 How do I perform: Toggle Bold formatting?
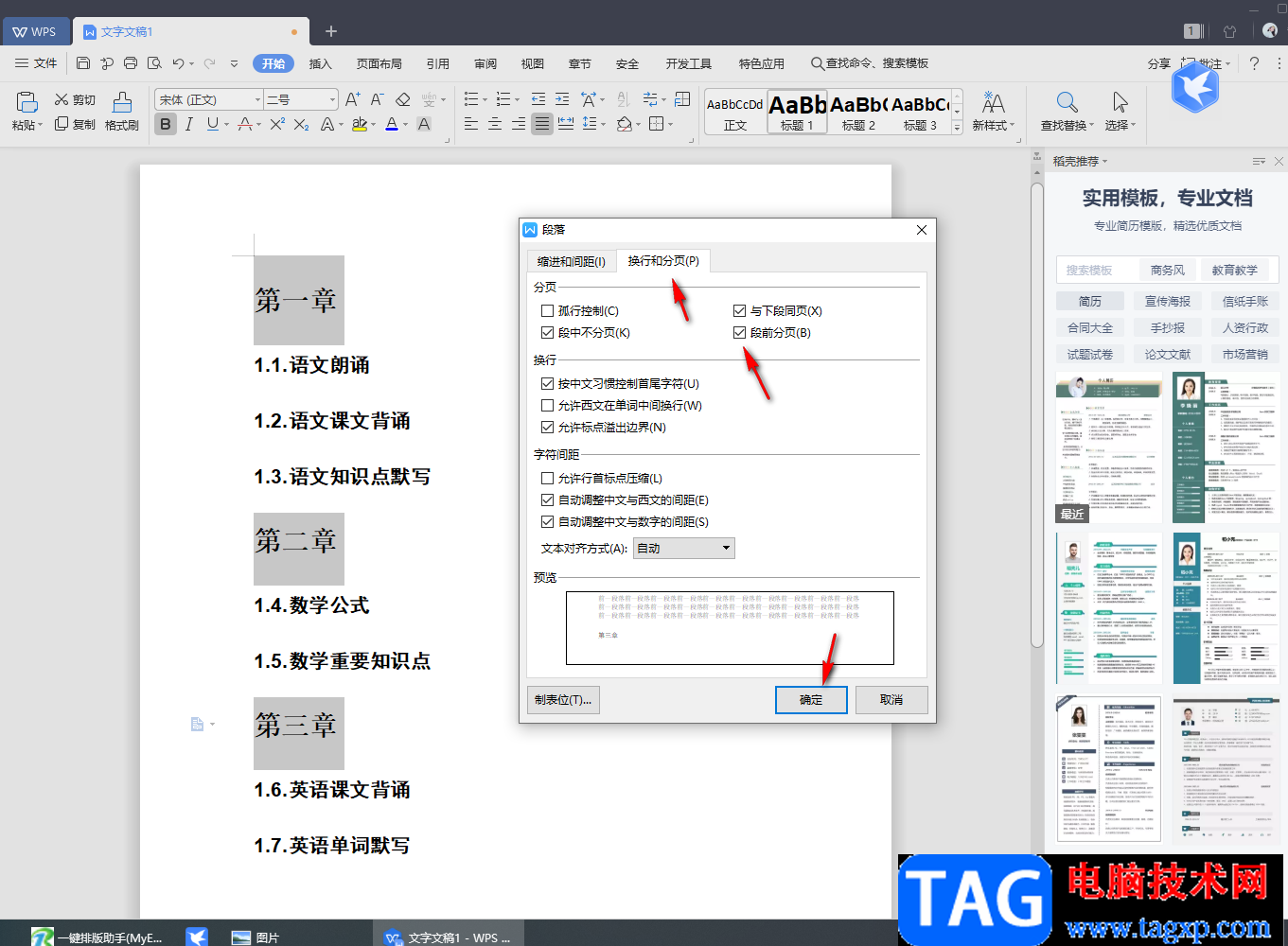(166, 124)
